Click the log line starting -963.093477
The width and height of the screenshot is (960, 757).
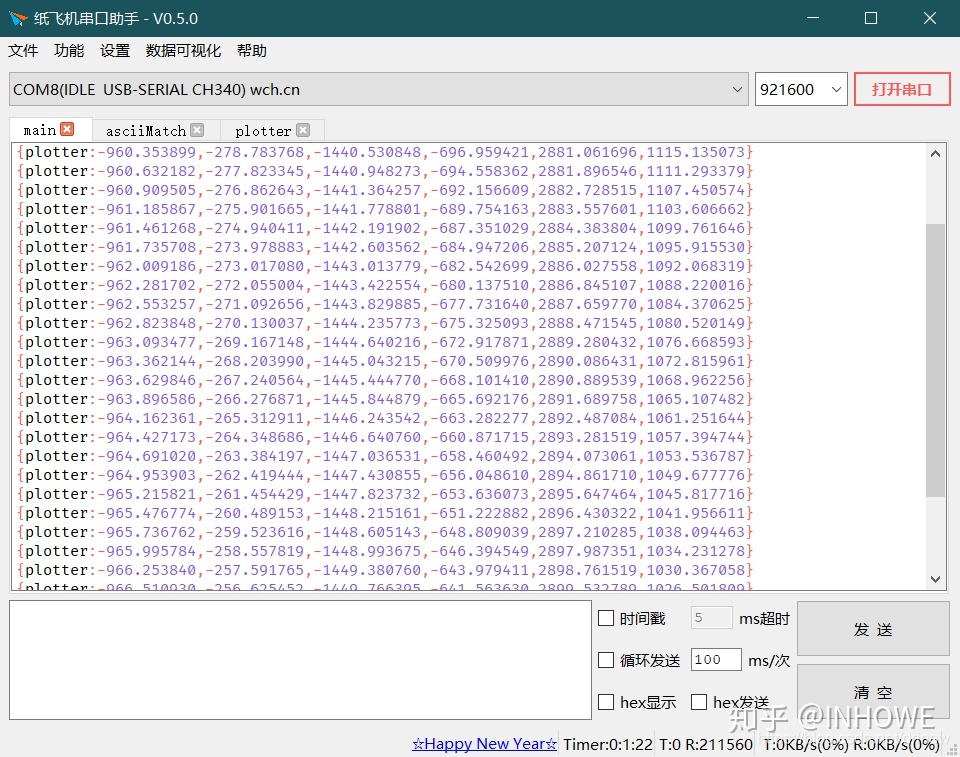pyautogui.click(x=384, y=342)
